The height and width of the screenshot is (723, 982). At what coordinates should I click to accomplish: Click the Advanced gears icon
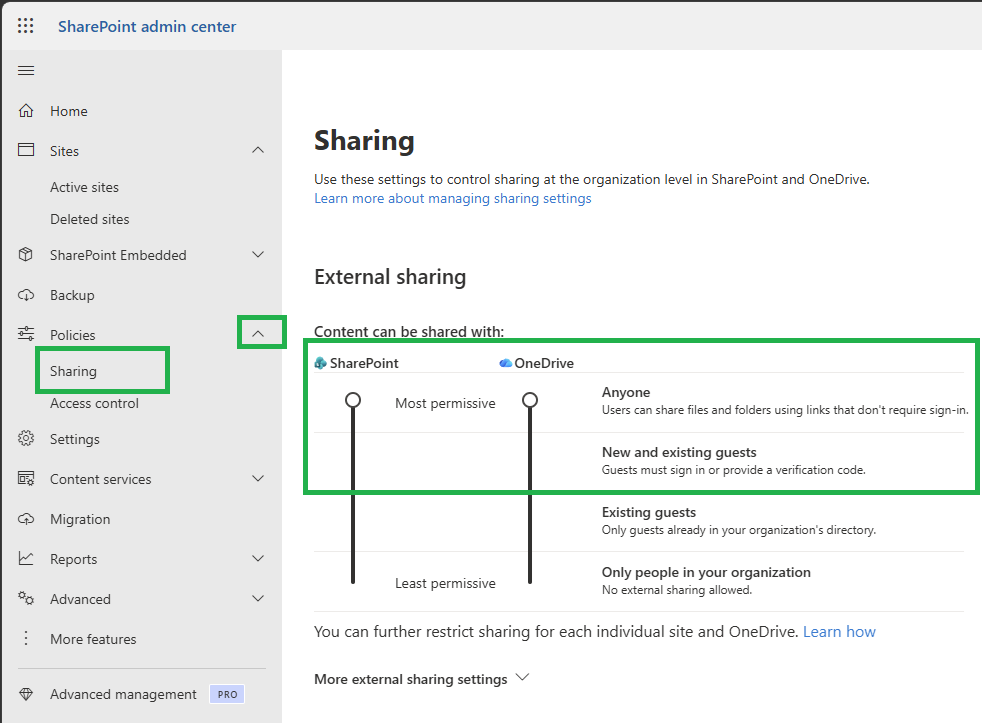pyautogui.click(x=26, y=598)
